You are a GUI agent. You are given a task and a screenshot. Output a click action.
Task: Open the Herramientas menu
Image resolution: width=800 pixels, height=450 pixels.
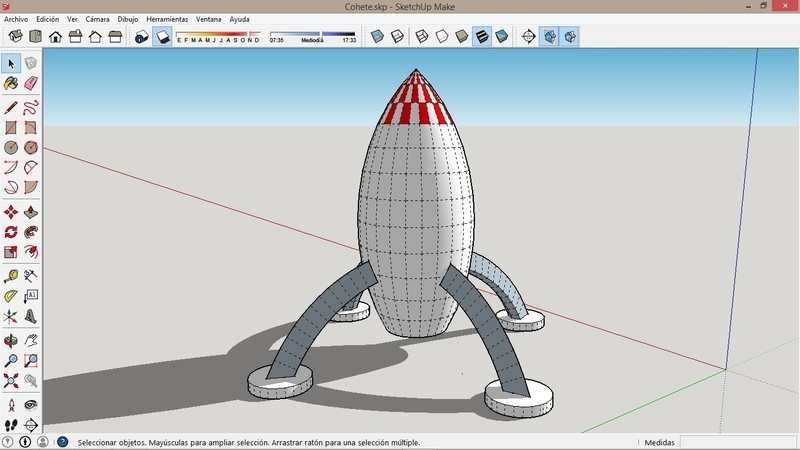[166, 19]
